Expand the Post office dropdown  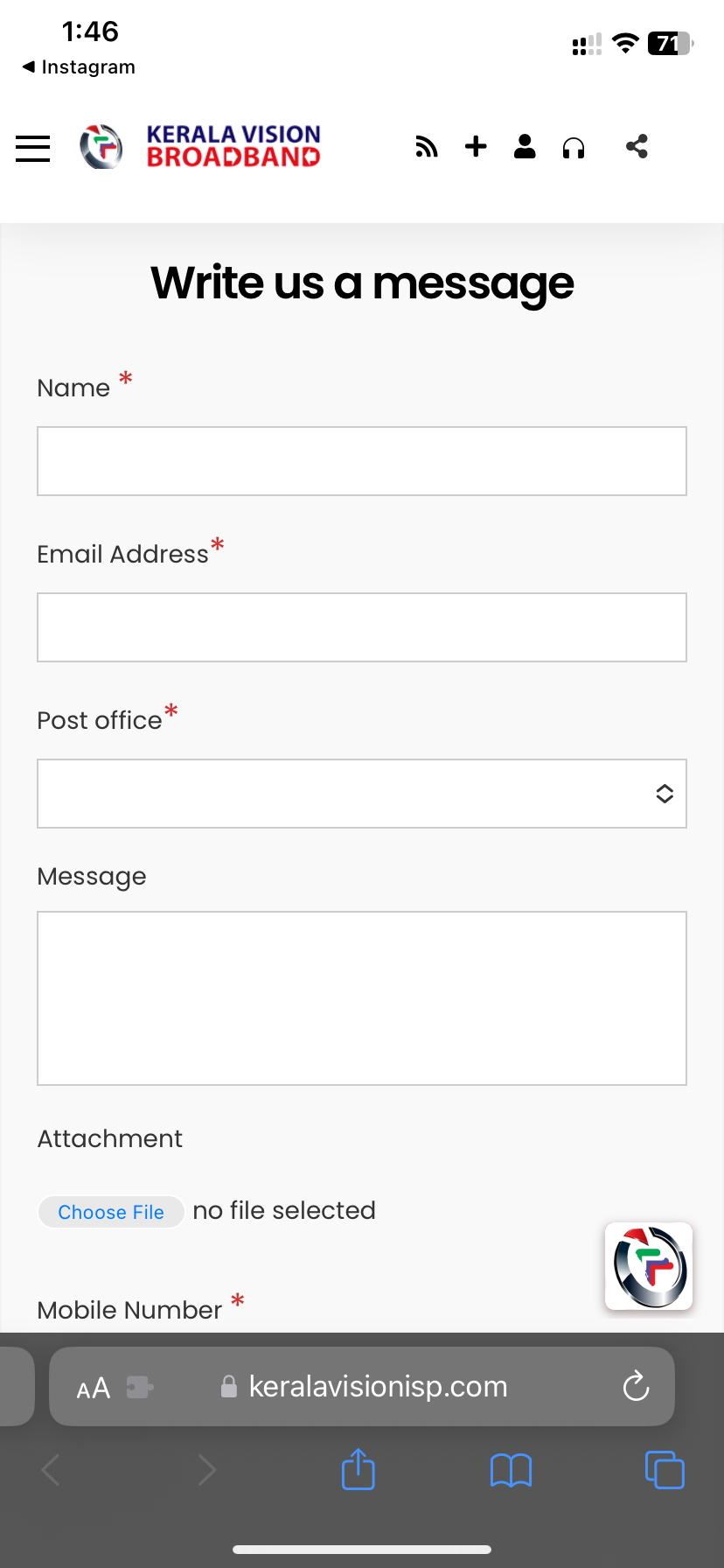tap(362, 794)
